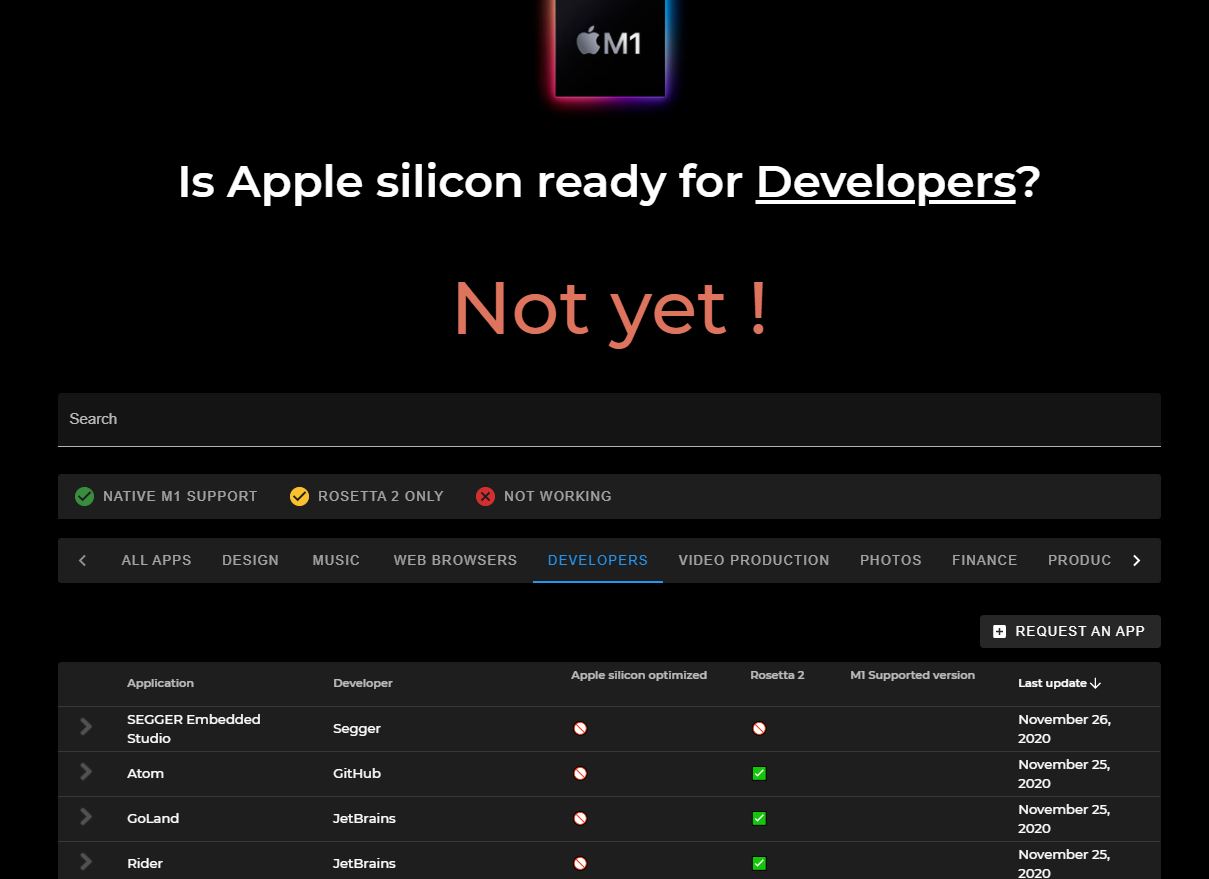Viewport: 1209px width, 879px height.
Task: Click the green Native M1 Support check icon
Action: tap(84, 496)
